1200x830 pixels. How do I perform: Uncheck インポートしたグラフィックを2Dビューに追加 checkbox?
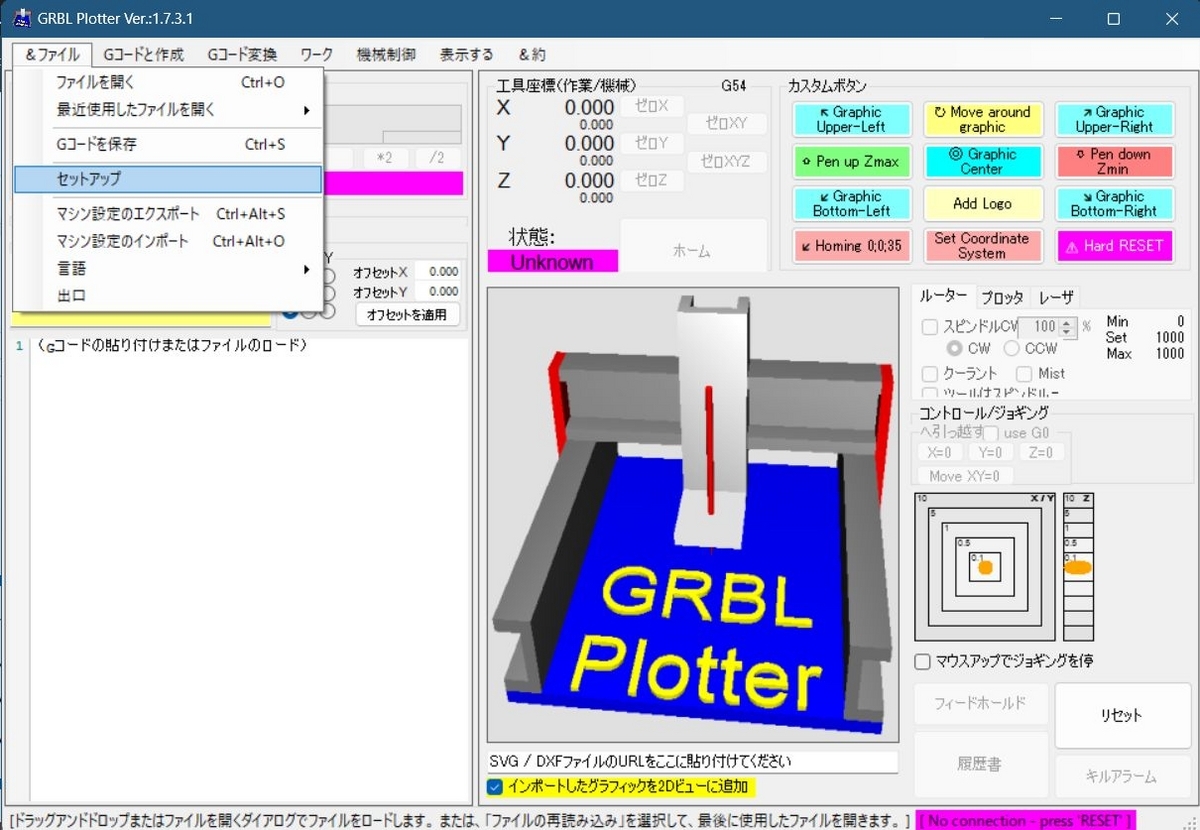(495, 787)
